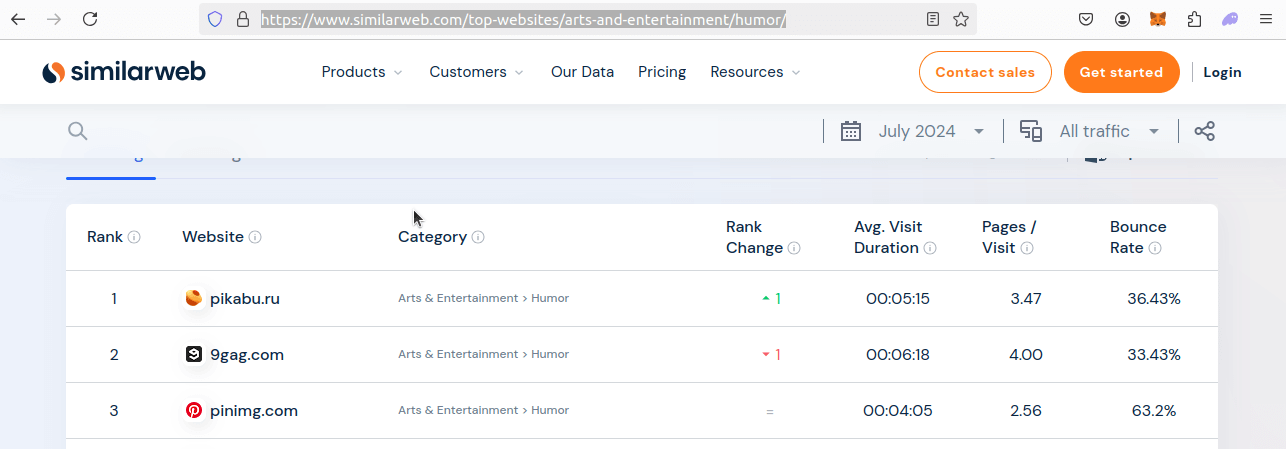Click the Get started button
The width and height of the screenshot is (1286, 449).
pyautogui.click(x=1121, y=72)
